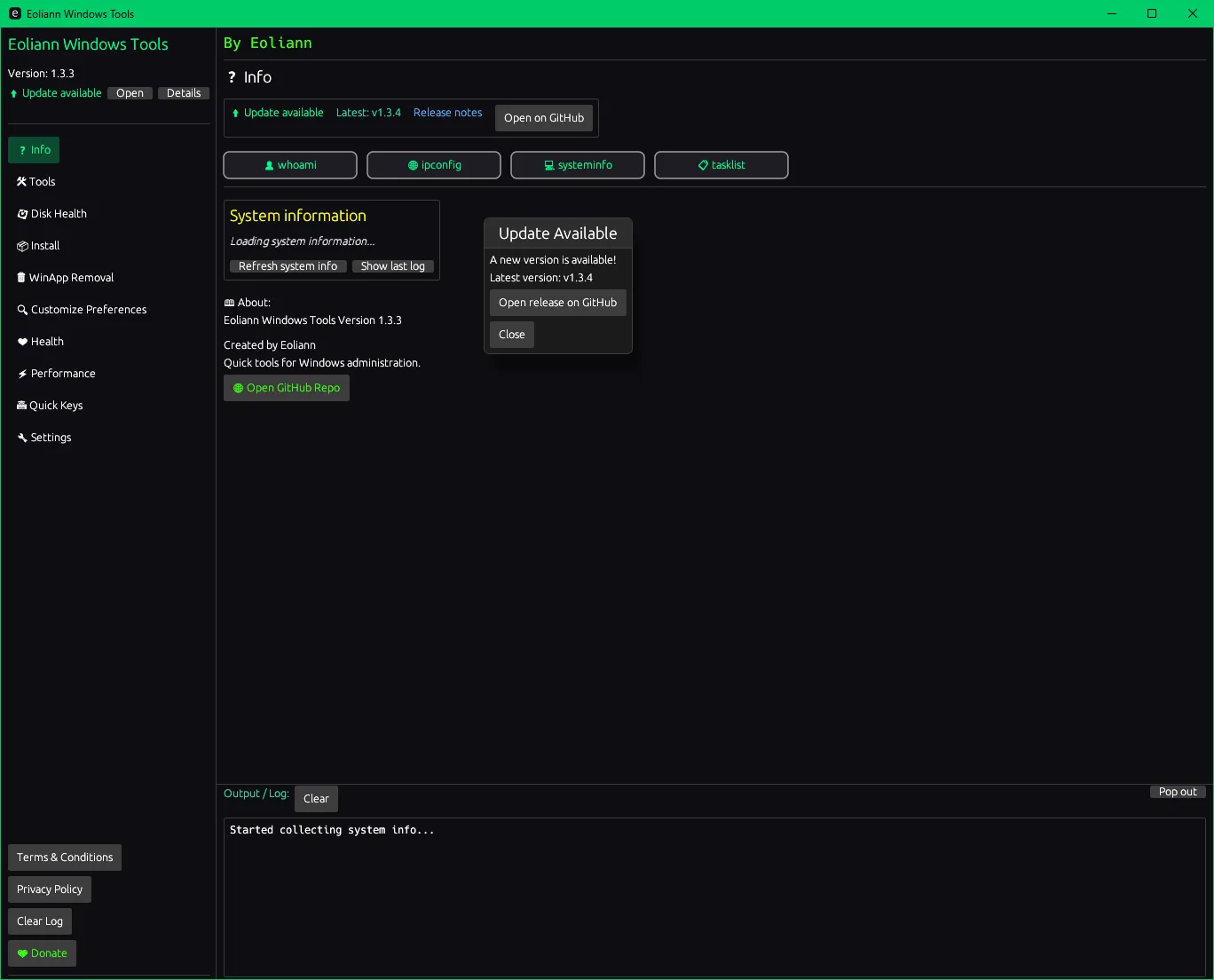This screenshot has height=980, width=1214.
Task: Run the whoami command button
Action: pos(290,165)
